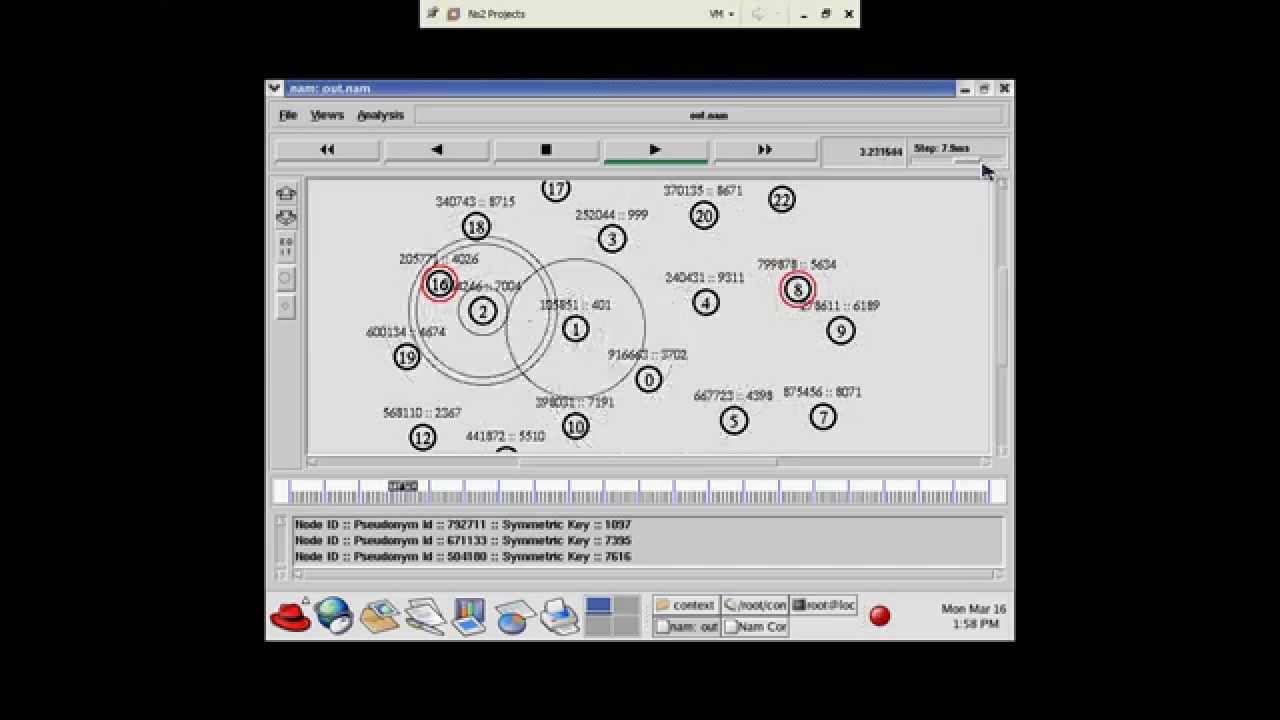Play the animation forward
The image size is (1280, 720).
point(655,150)
